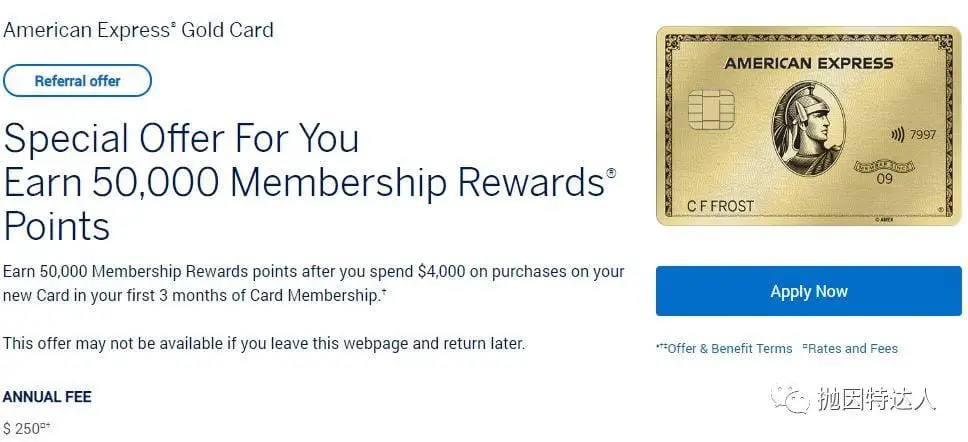Click the Apply Now button

(x=809, y=291)
